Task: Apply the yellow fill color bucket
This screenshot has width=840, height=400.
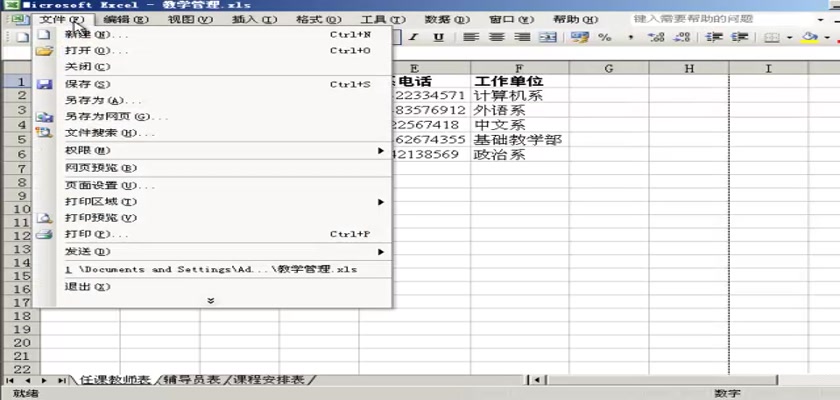Action: tap(809, 37)
